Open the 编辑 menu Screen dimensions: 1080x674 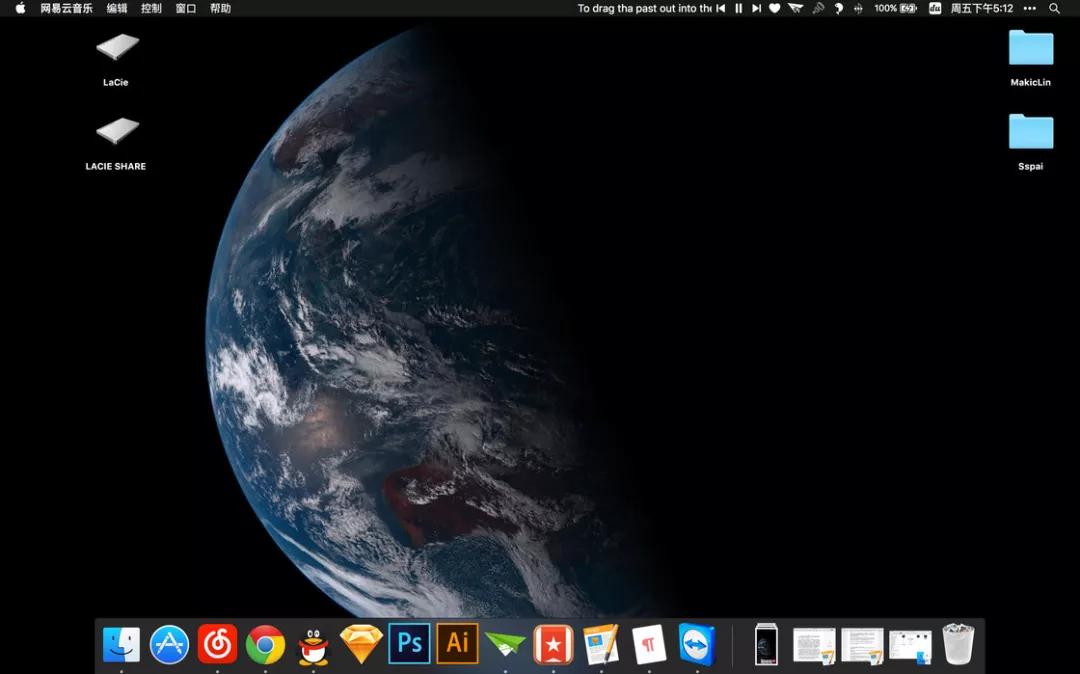tap(117, 8)
